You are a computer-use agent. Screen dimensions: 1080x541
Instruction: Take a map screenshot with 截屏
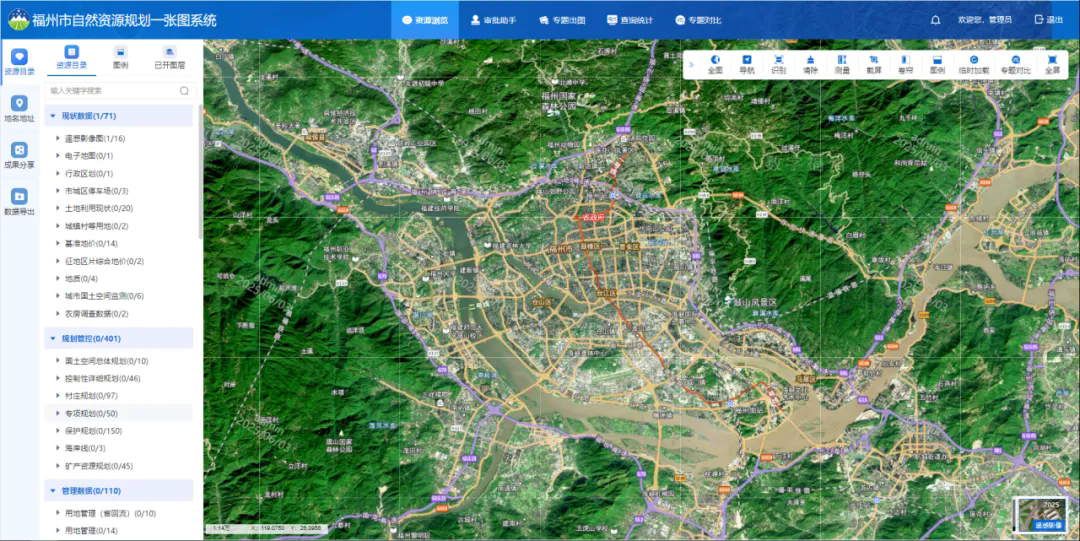[x=874, y=64]
